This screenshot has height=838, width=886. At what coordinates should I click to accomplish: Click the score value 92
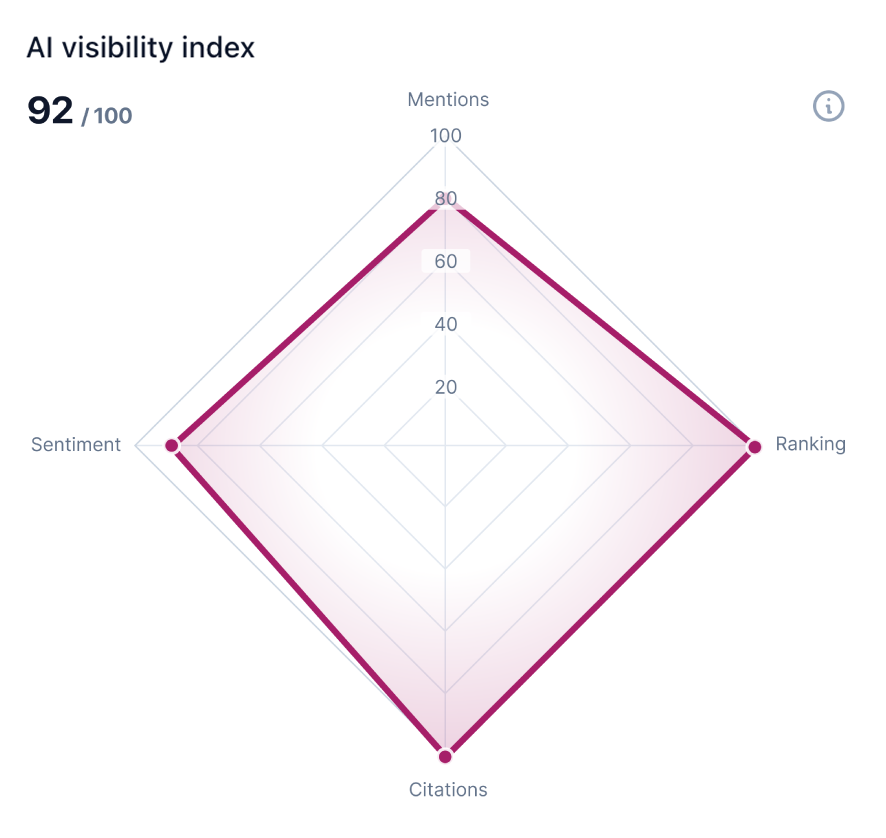pyautogui.click(x=50, y=111)
